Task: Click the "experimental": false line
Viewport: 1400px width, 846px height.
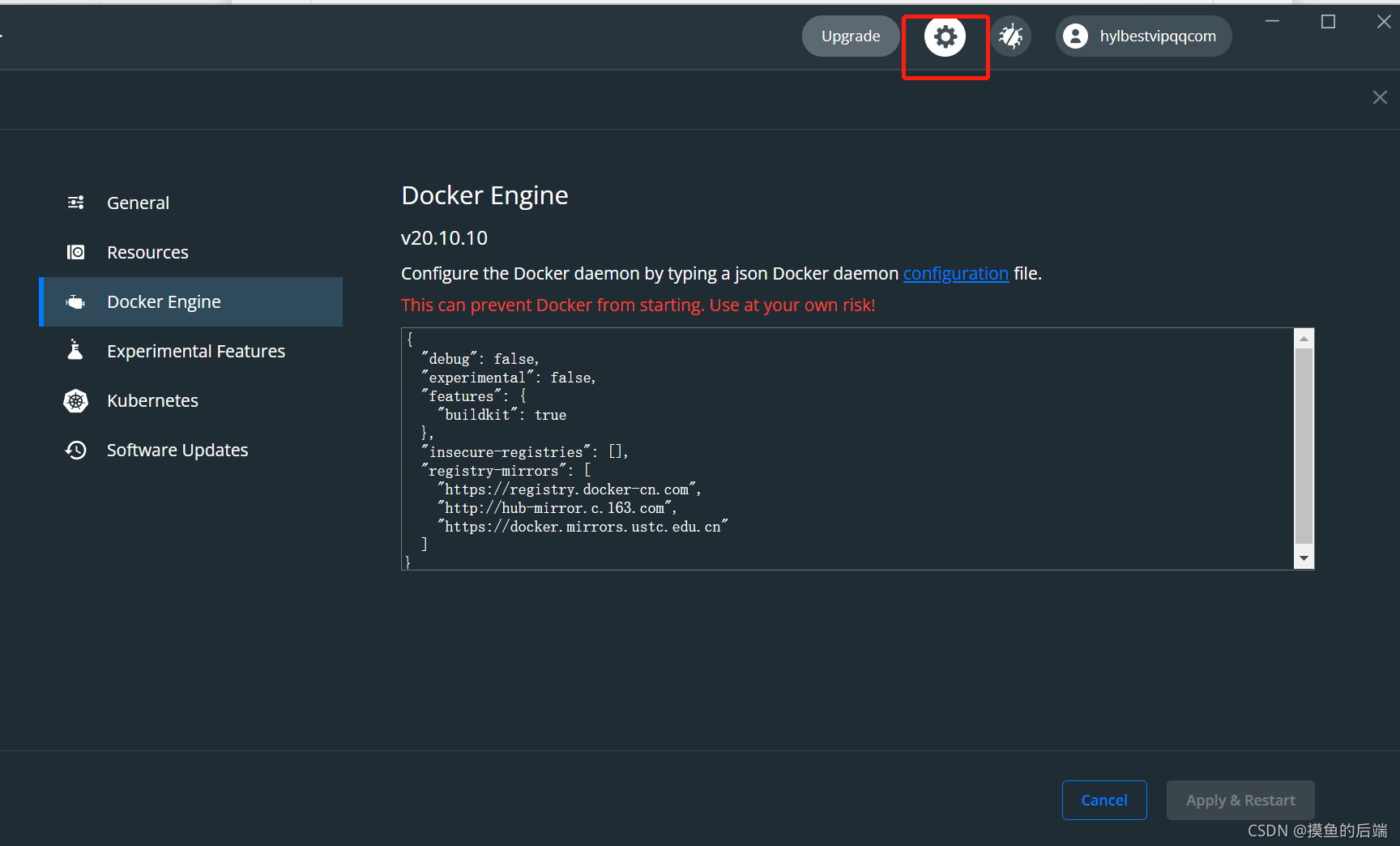Action: (x=508, y=378)
